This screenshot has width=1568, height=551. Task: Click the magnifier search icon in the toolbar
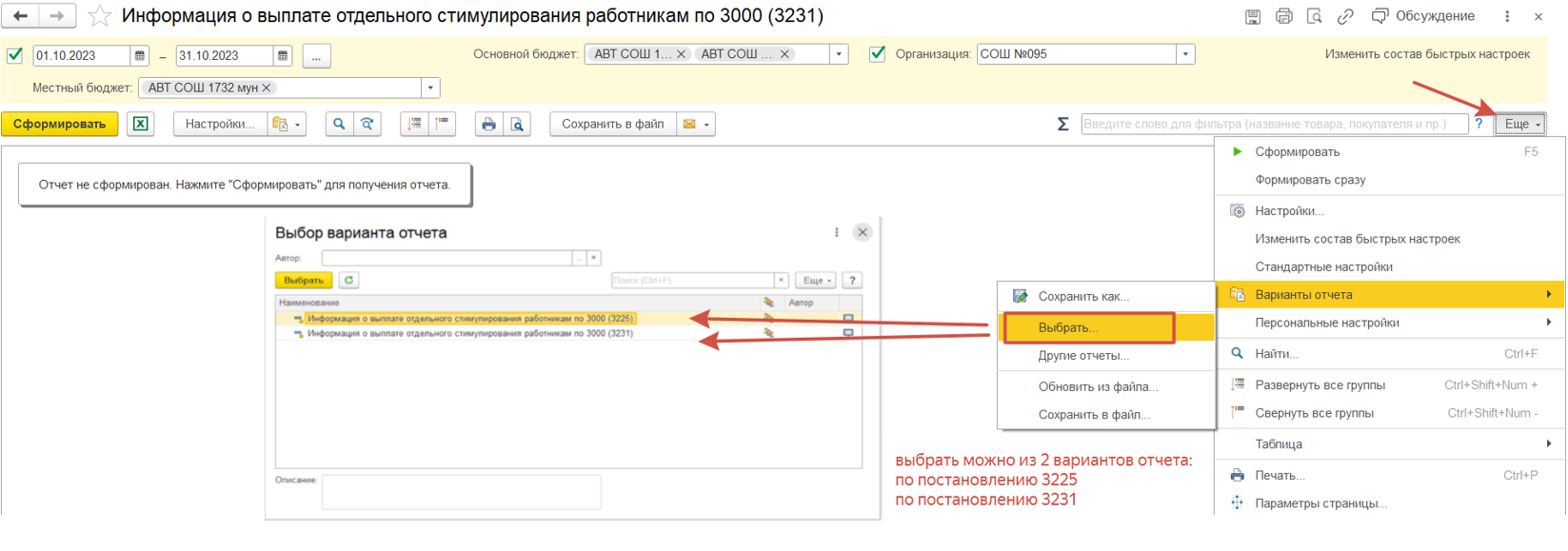(339, 124)
